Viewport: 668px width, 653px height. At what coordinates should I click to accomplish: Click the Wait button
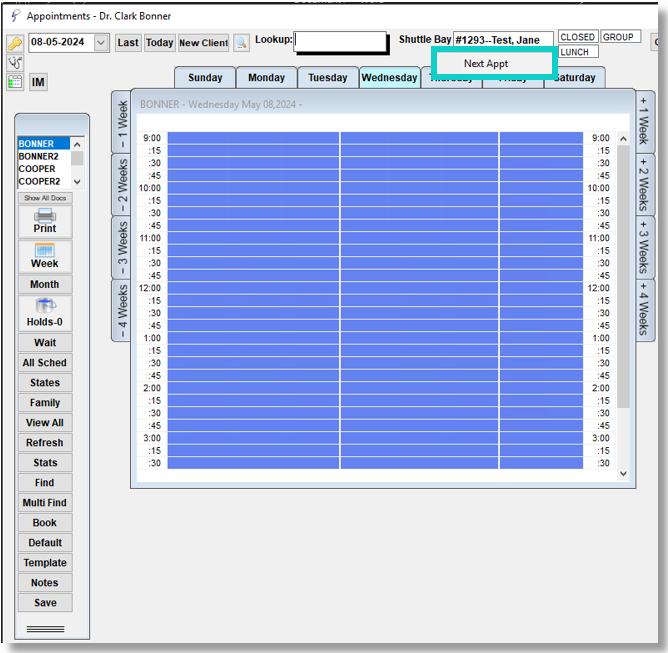point(45,342)
